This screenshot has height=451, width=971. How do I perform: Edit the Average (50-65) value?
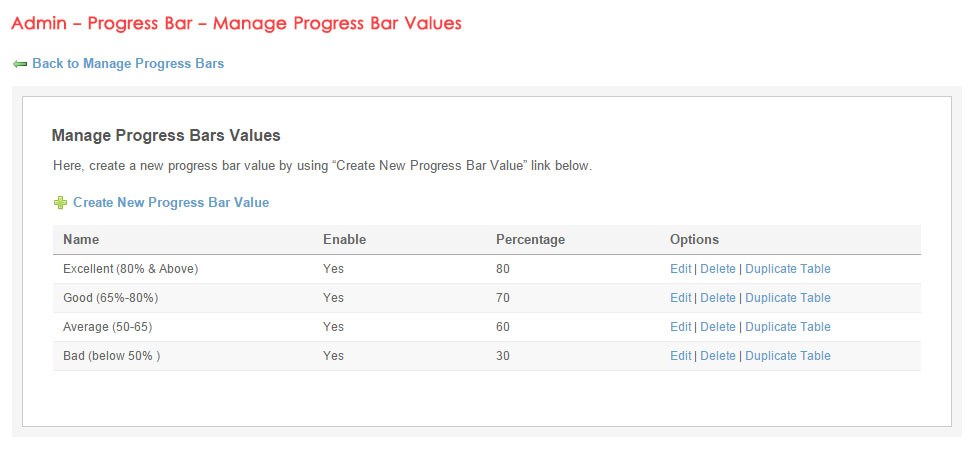tap(680, 327)
